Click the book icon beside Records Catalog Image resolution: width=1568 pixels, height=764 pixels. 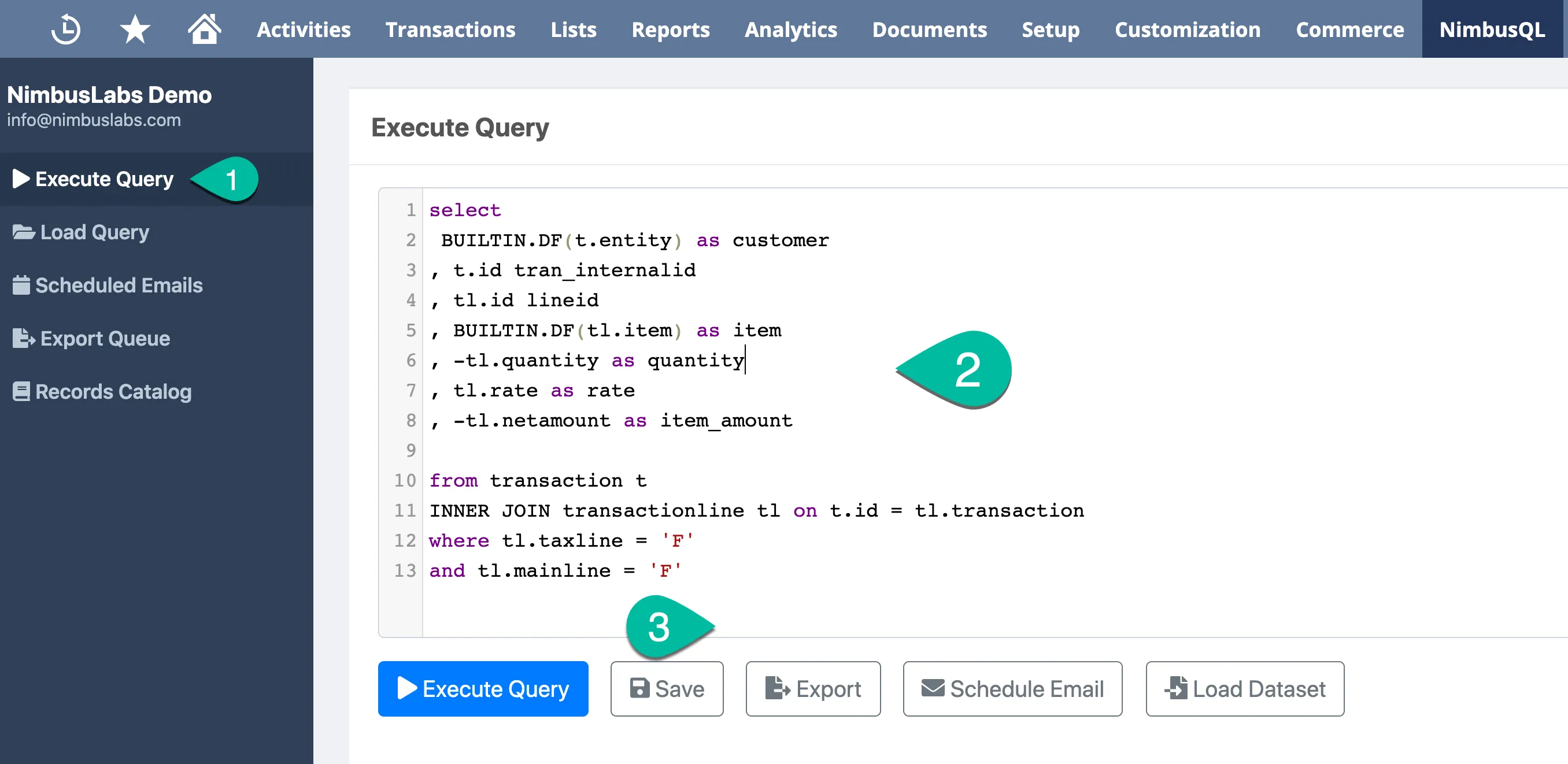click(21, 391)
